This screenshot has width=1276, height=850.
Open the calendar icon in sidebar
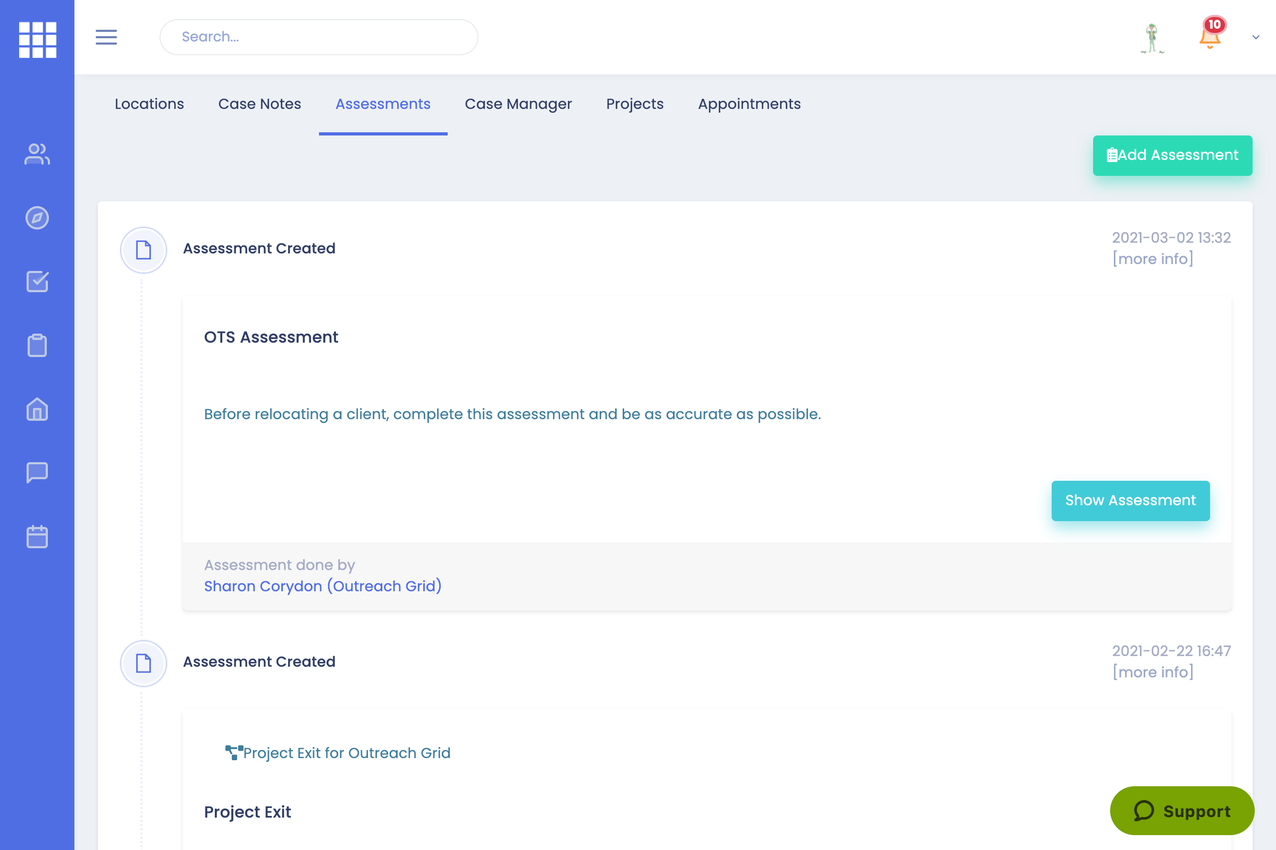click(x=37, y=537)
